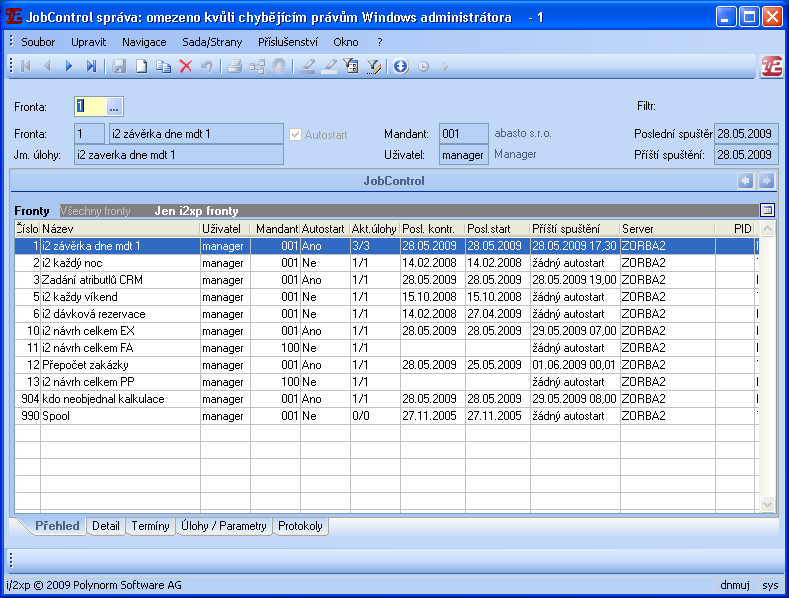Sort by Uživatel column header
The image size is (789, 598).
click(225, 229)
